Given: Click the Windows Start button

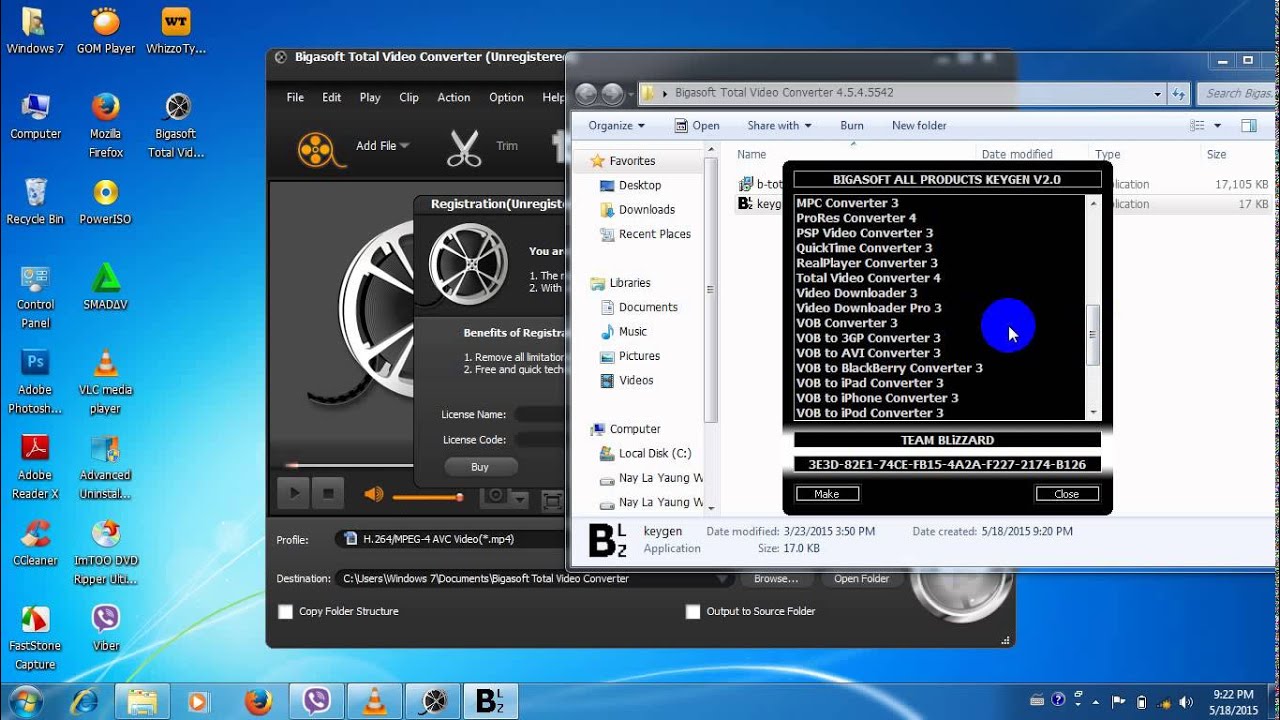Looking at the screenshot, I should (x=24, y=701).
